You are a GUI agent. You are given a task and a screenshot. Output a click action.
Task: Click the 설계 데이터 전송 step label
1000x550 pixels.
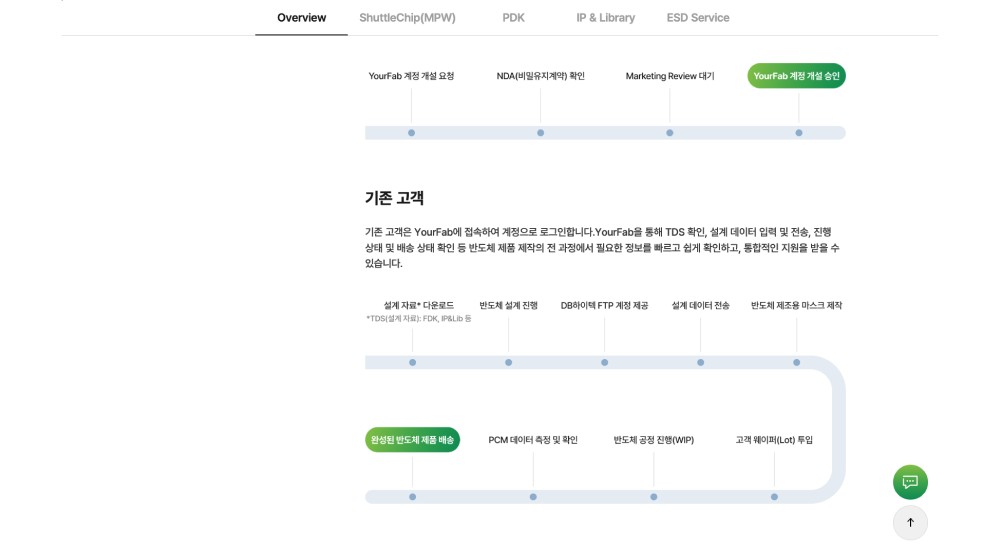coord(700,306)
